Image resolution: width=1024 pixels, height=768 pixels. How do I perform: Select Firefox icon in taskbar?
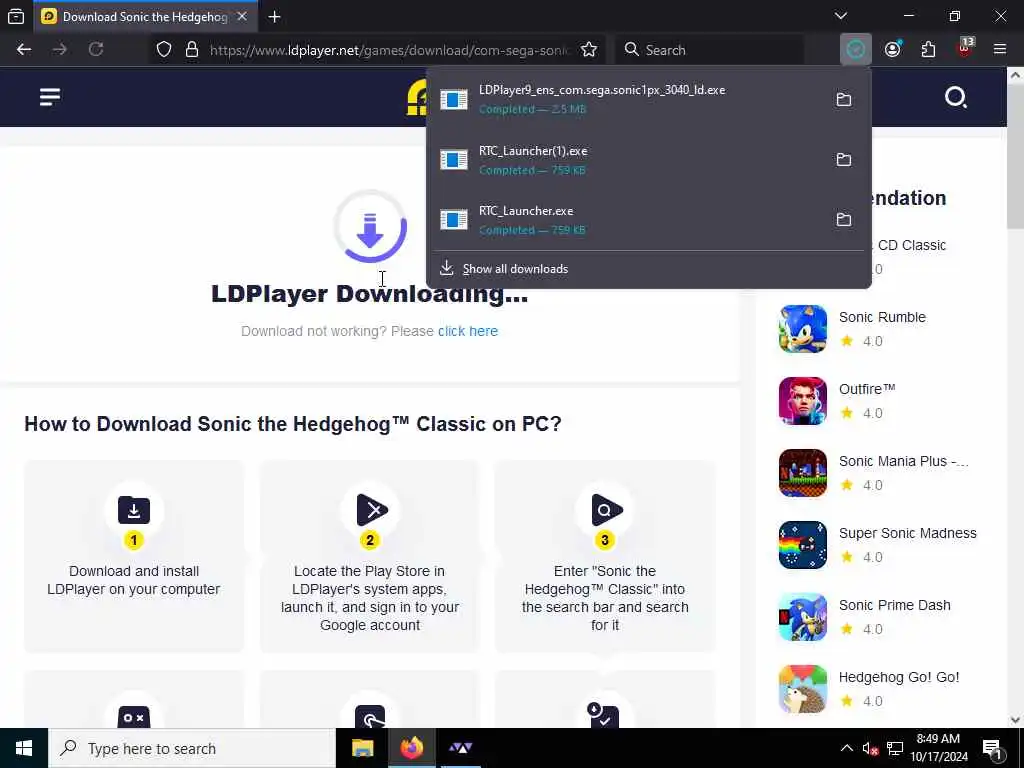[x=411, y=748]
